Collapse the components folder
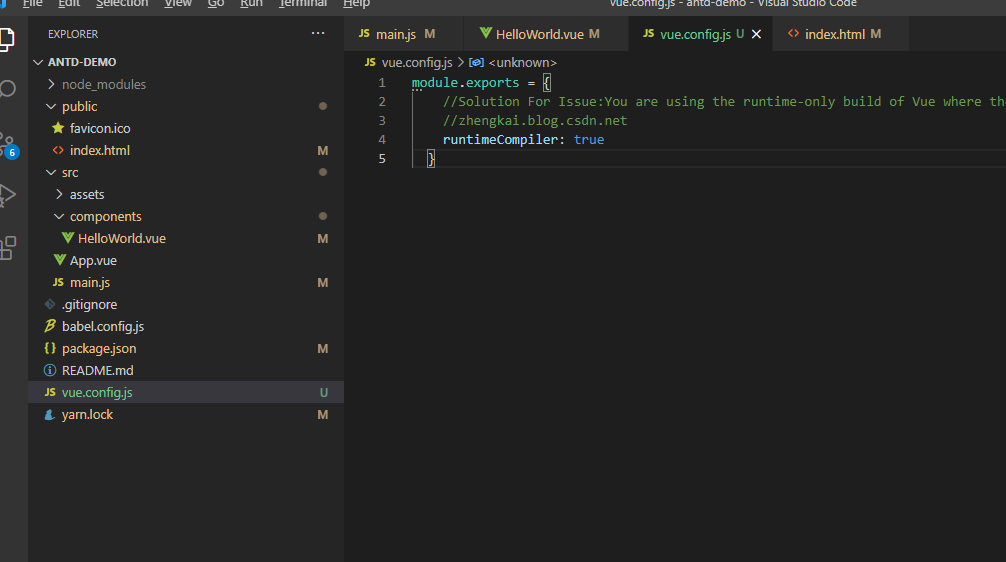The width and height of the screenshot is (1006, 562). point(59,216)
